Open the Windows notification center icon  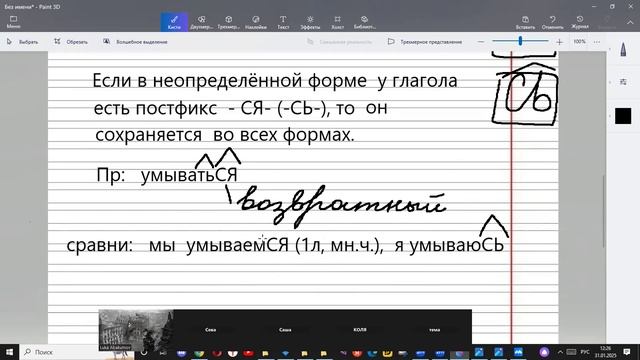[627, 352]
